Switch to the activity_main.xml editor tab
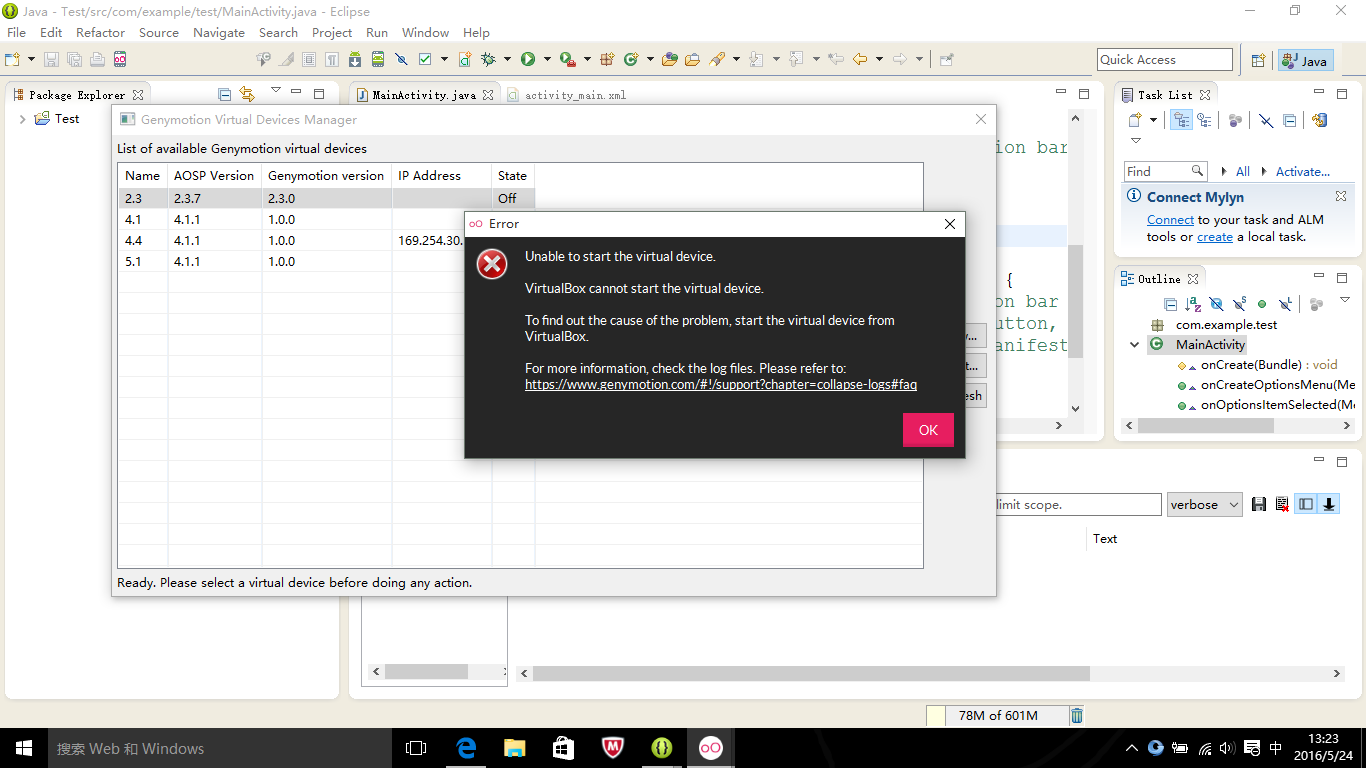 click(x=567, y=95)
